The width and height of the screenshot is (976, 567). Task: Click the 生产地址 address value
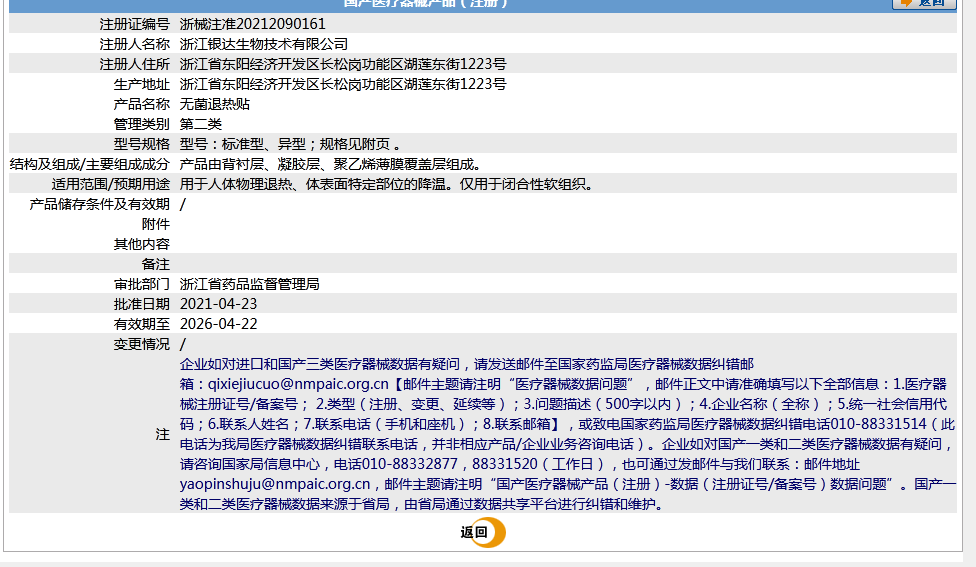[x=343, y=84]
